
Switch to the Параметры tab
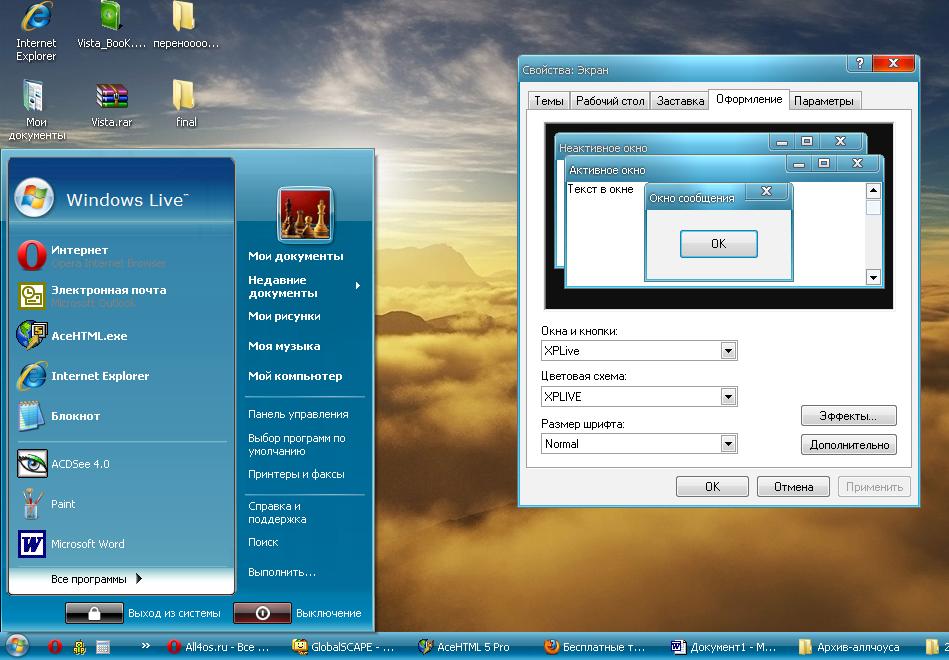[x=824, y=101]
